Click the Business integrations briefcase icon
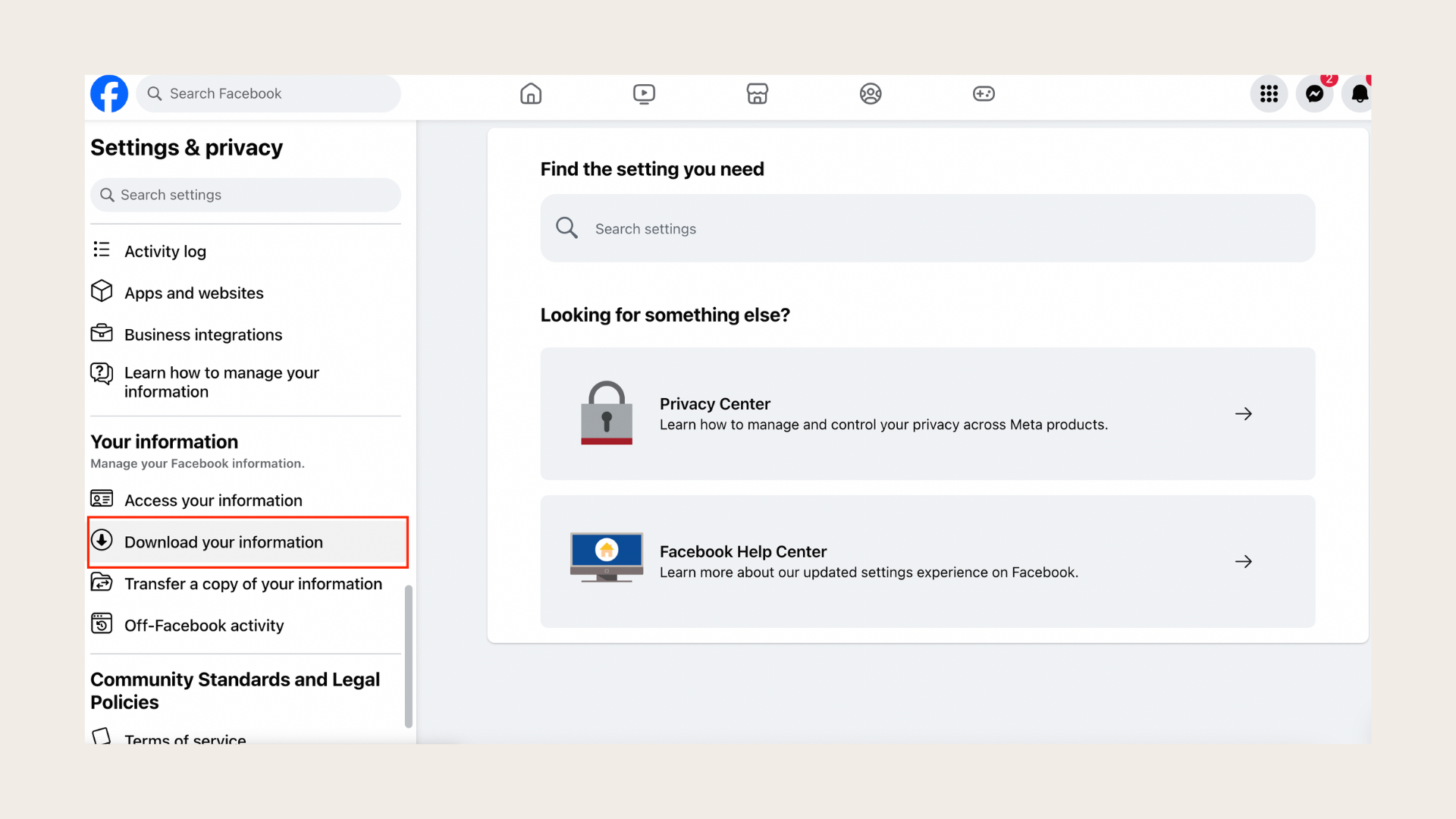Viewport: 1456px width, 819px height. (x=102, y=333)
